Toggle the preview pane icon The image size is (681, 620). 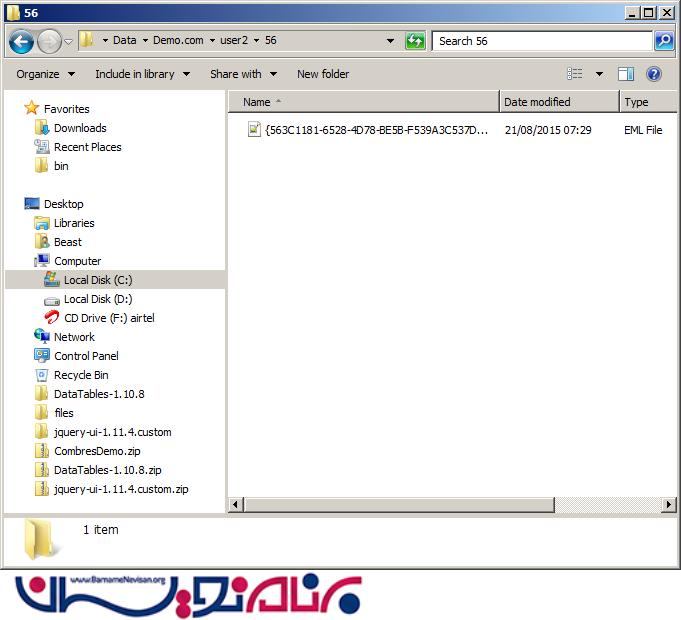626,74
